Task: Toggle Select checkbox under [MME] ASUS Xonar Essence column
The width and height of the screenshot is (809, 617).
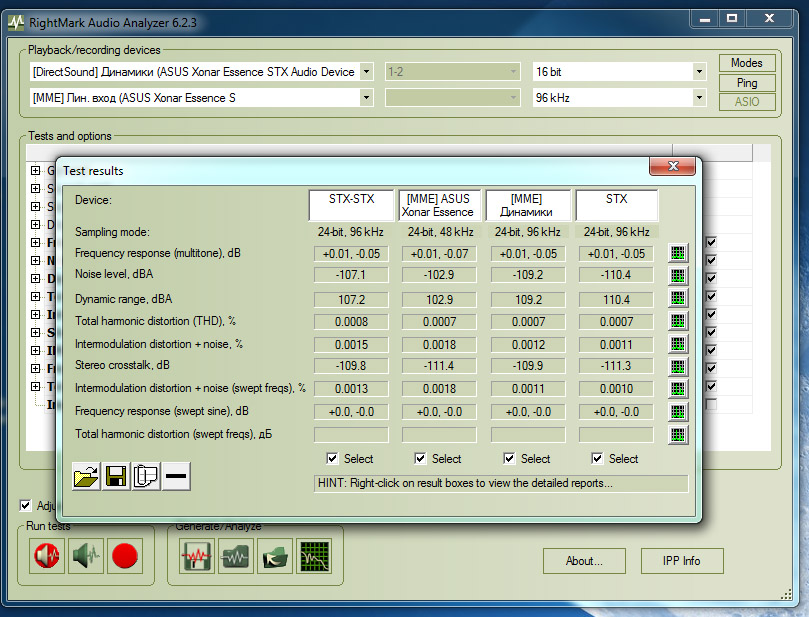Action: click(420, 458)
